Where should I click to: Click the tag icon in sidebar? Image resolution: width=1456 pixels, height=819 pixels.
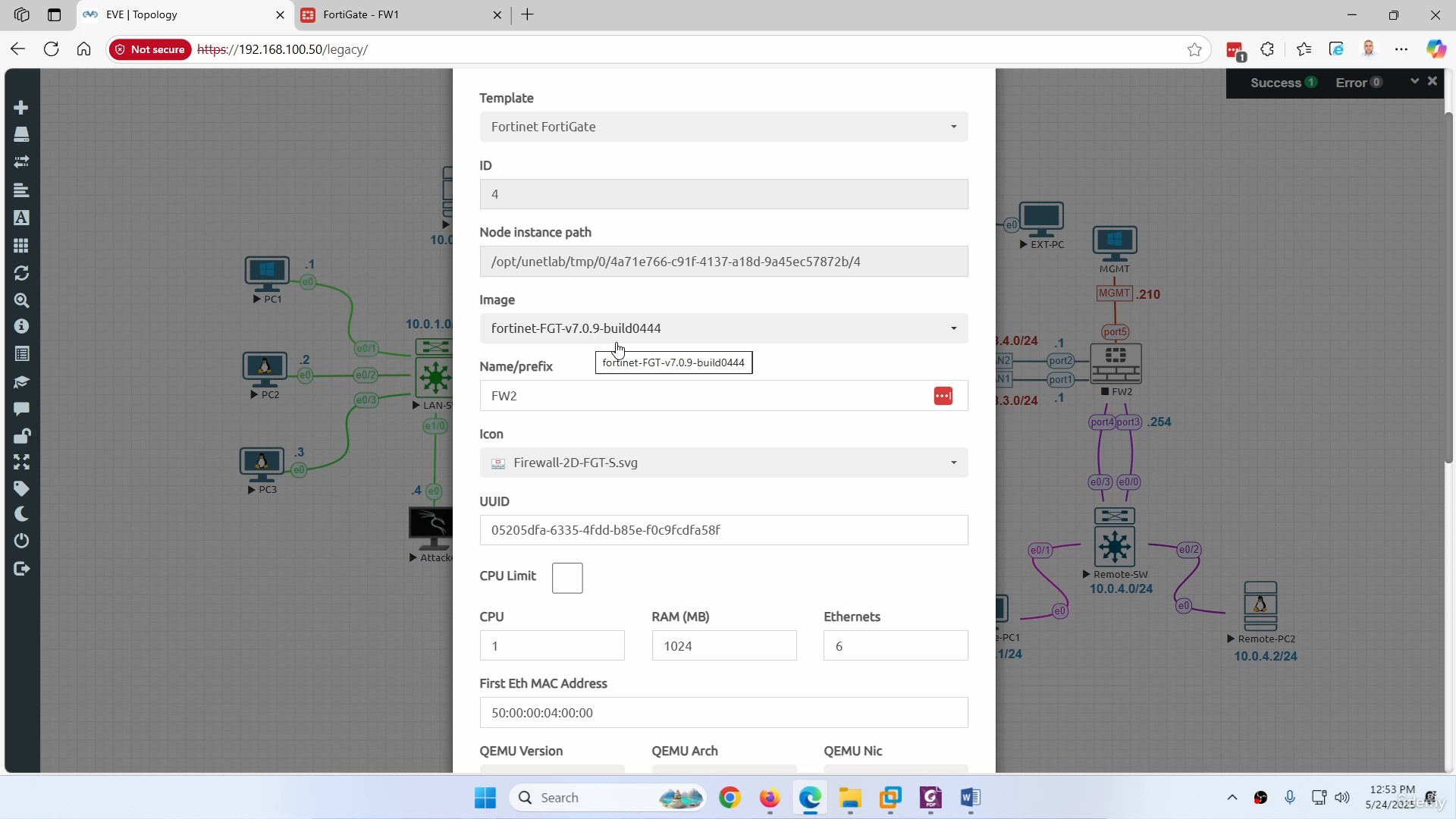click(x=21, y=488)
